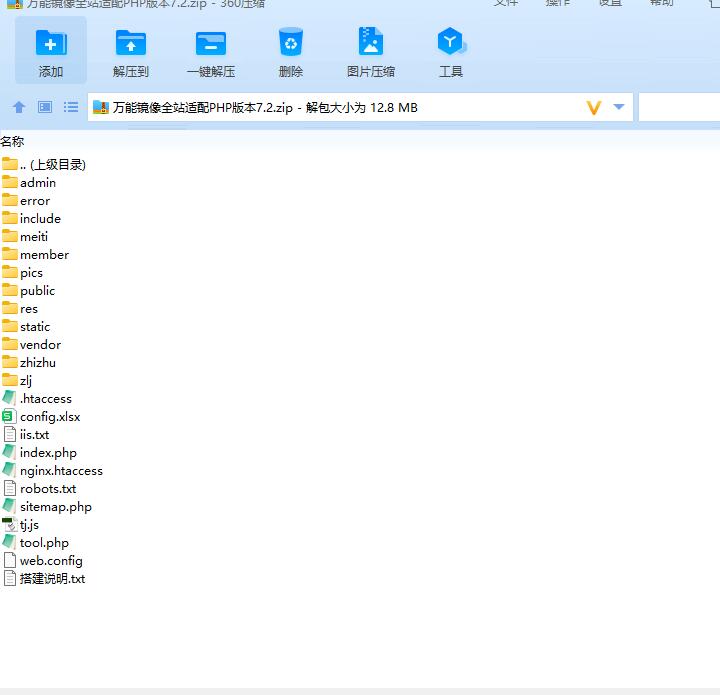Select the member folder icon
The width and height of the screenshot is (720, 695).
[x=10, y=254]
